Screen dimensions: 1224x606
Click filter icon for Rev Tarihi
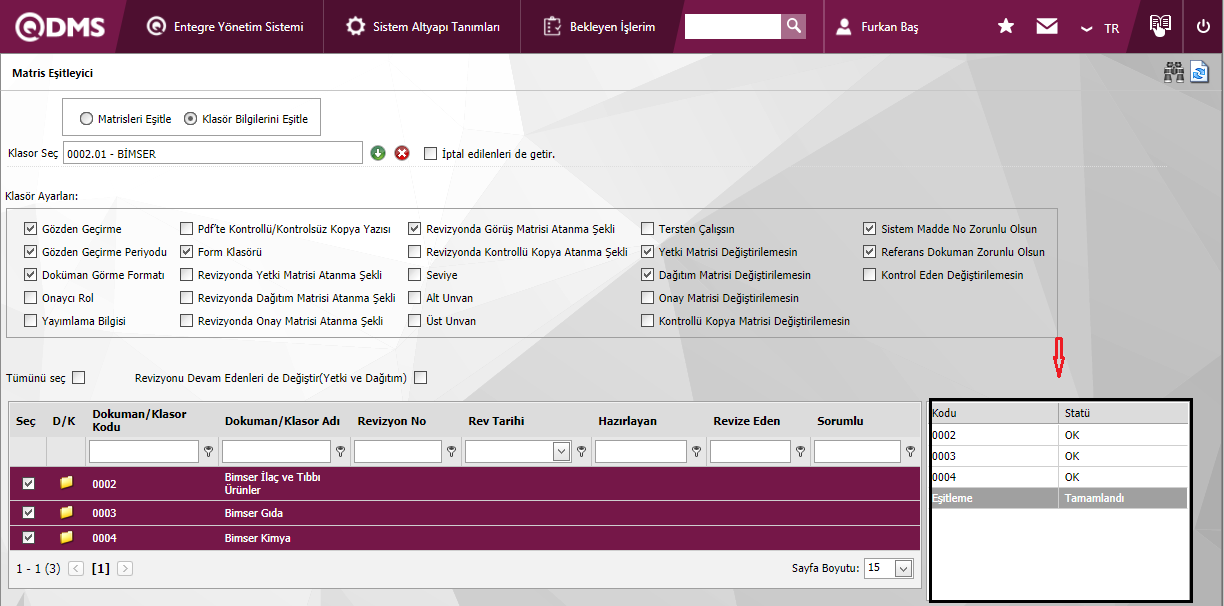(582, 452)
